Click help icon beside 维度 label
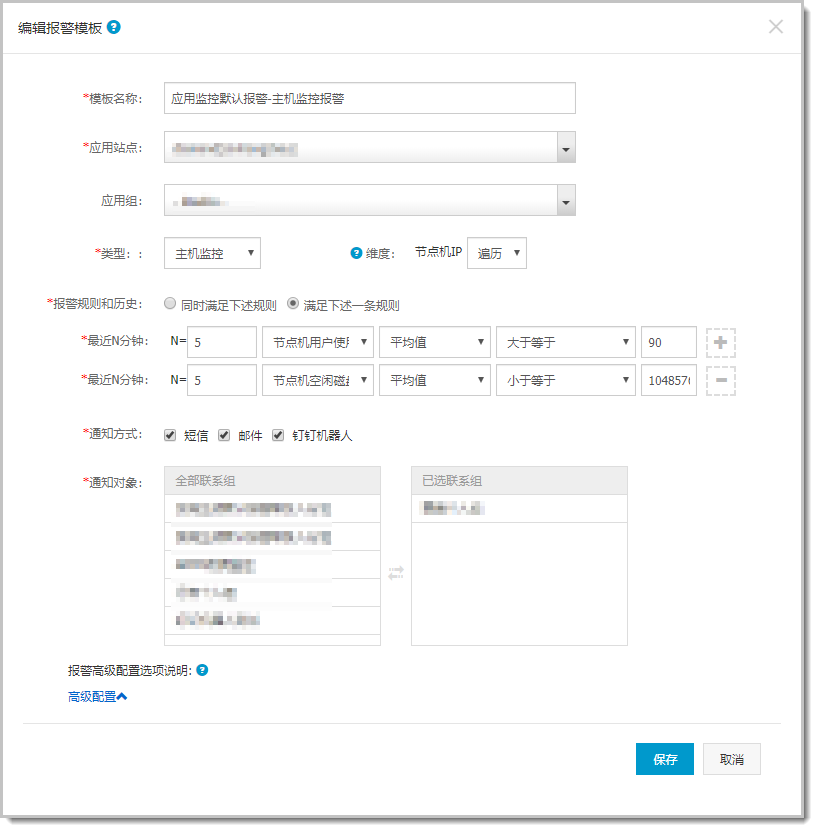 pyautogui.click(x=356, y=253)
